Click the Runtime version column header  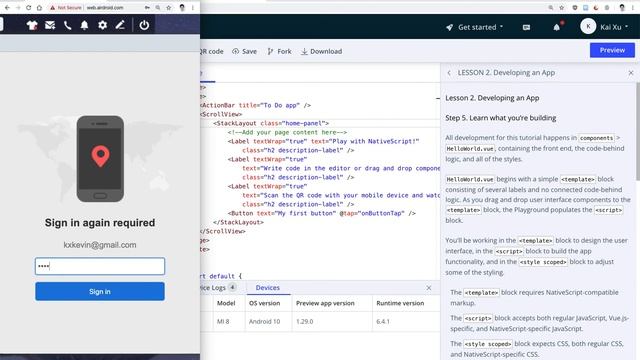click(x=400, y=303)
